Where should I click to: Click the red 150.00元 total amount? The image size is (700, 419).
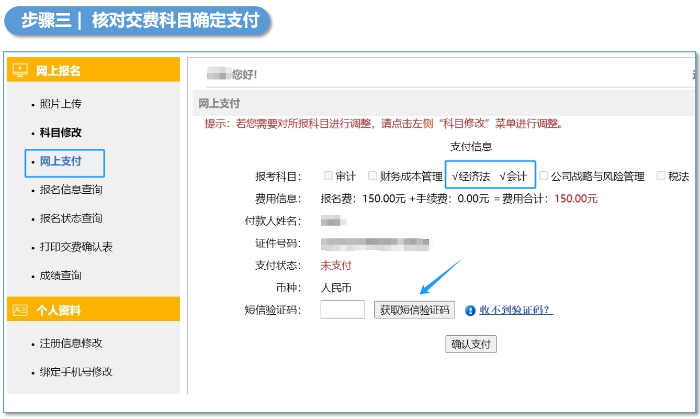pyautogui.click(x=576, y=199)
